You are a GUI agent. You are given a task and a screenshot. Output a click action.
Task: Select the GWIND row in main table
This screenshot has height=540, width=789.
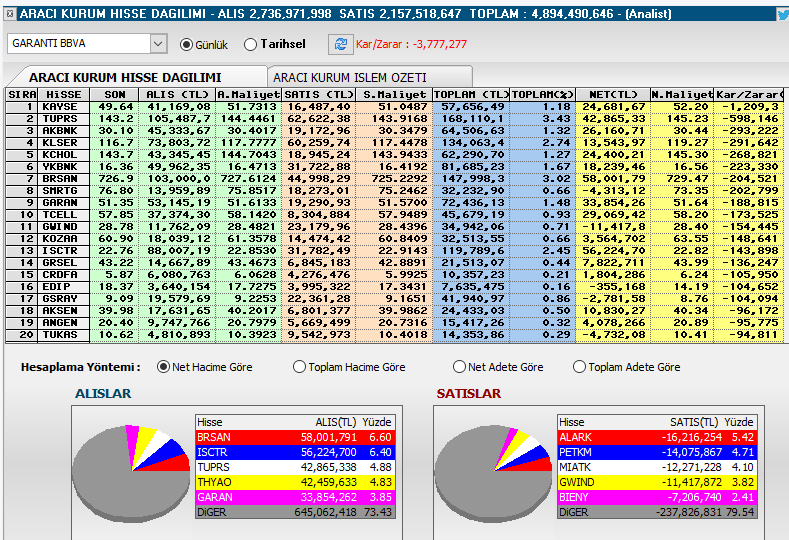[x=395, y=227]
